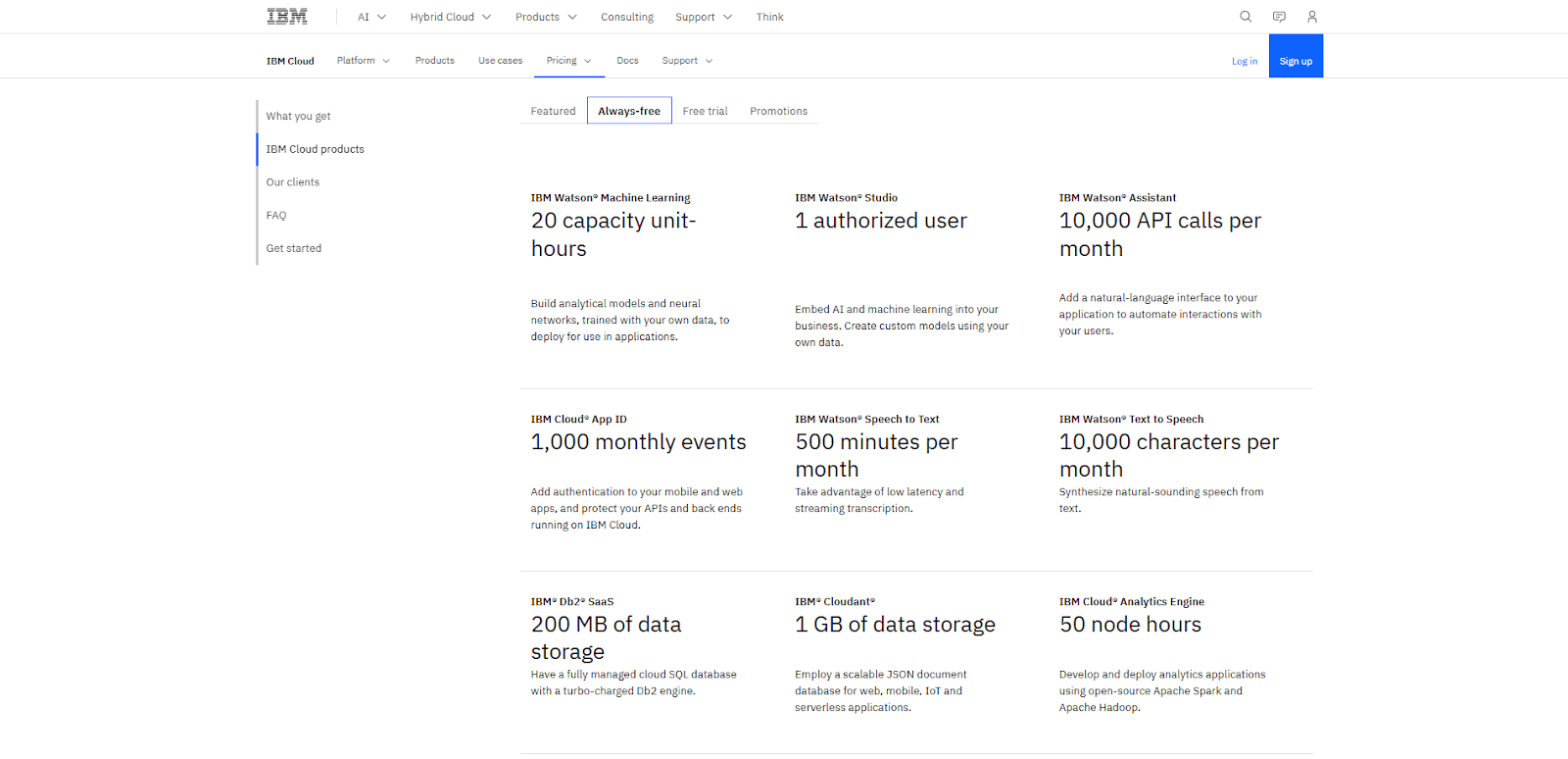This screenshot has height=759, width=1568.
Task: Click the 'Synthesize natural-sounding speech' description
Action: (x=1161, y=500)
